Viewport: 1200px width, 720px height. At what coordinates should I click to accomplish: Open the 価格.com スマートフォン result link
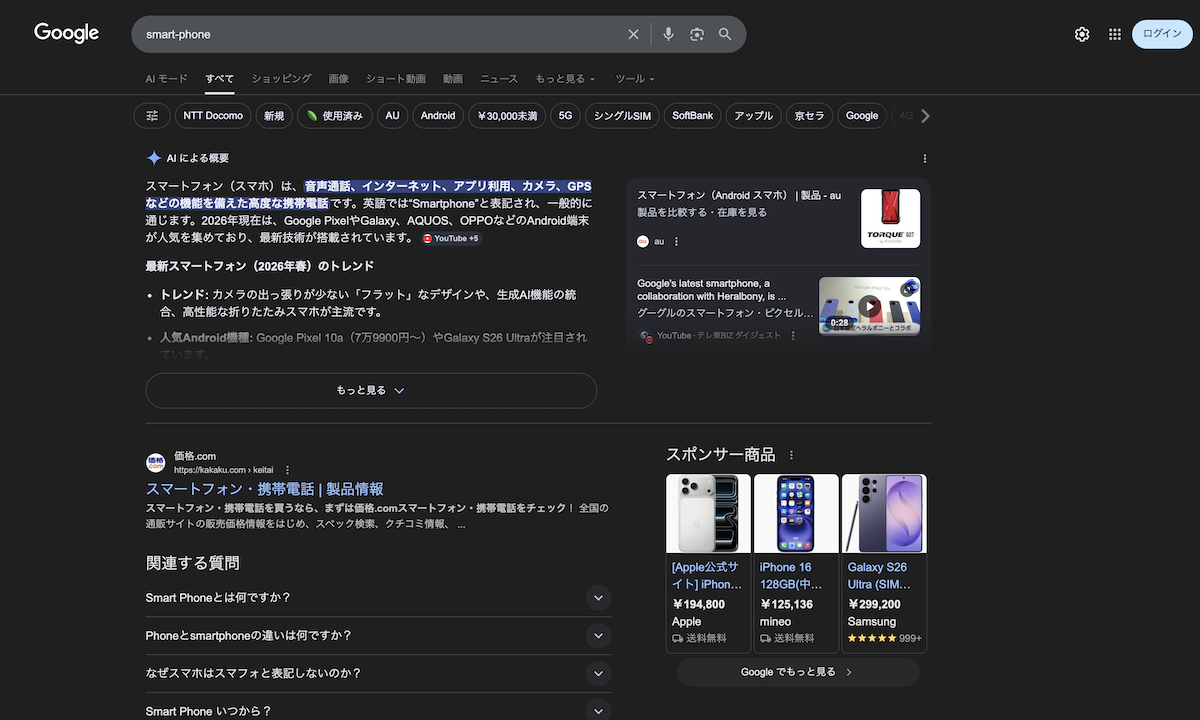pos(265,489)
